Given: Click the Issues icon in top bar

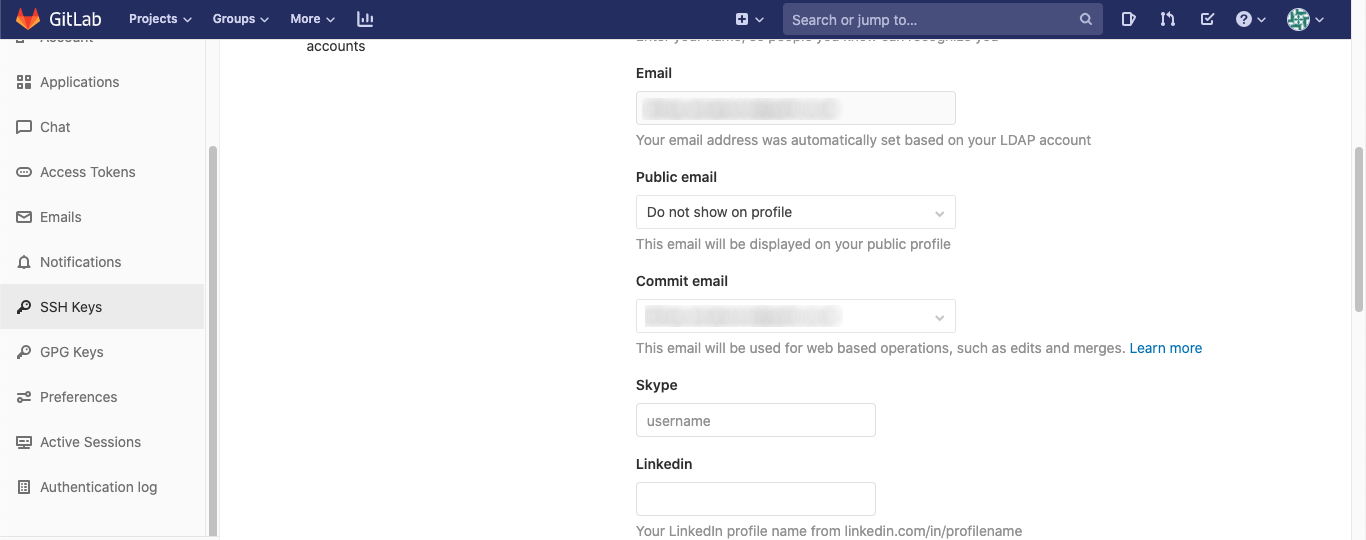Looking at the screenshot, I should (x=1128, y=19).
